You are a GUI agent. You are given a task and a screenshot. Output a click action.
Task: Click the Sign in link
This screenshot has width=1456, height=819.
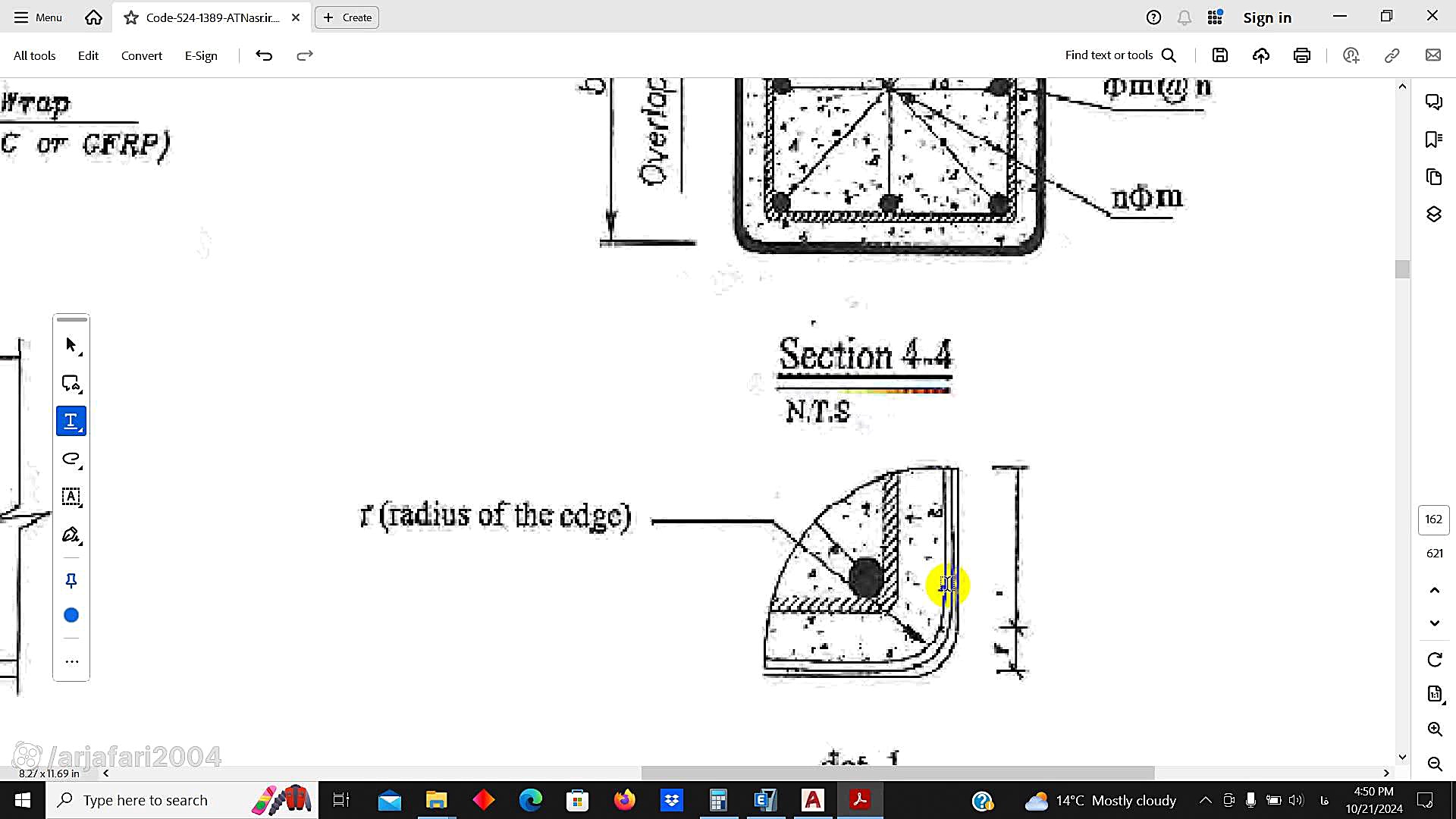[x=1267, y=17]
